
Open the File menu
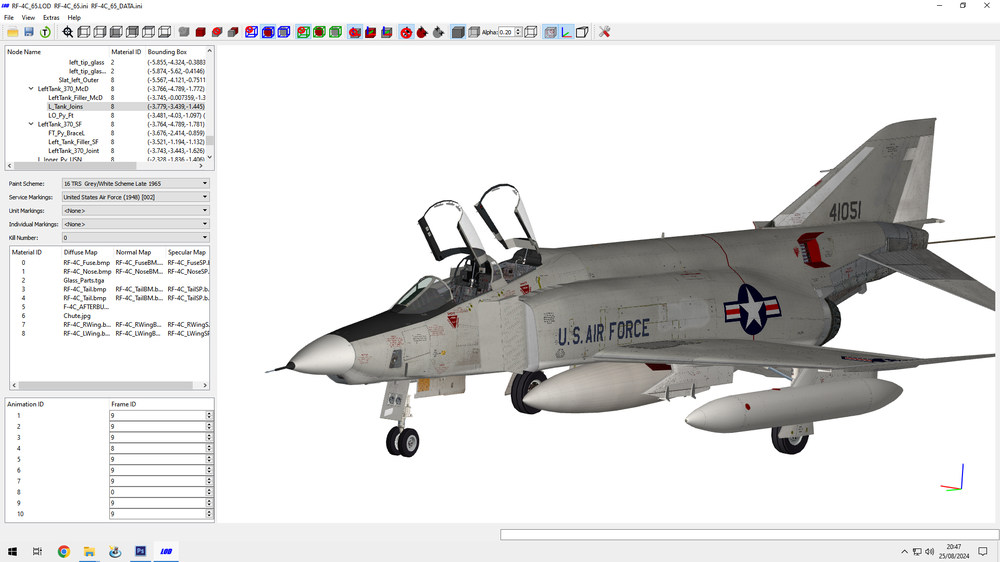point(9,18)
